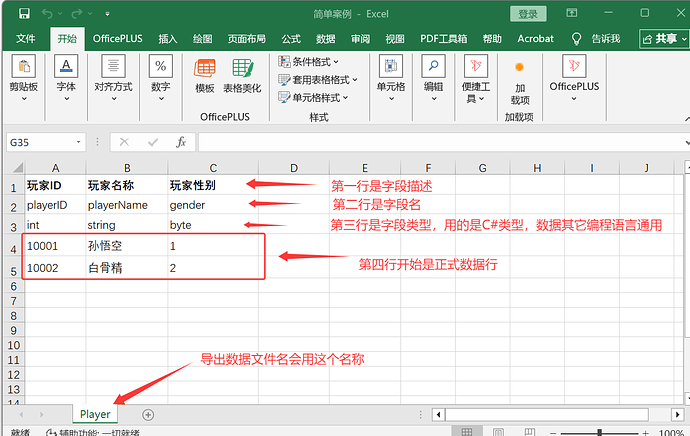Click the 共享 share button
The height and width of the screenshot is (436, 690).
[664, 39]
